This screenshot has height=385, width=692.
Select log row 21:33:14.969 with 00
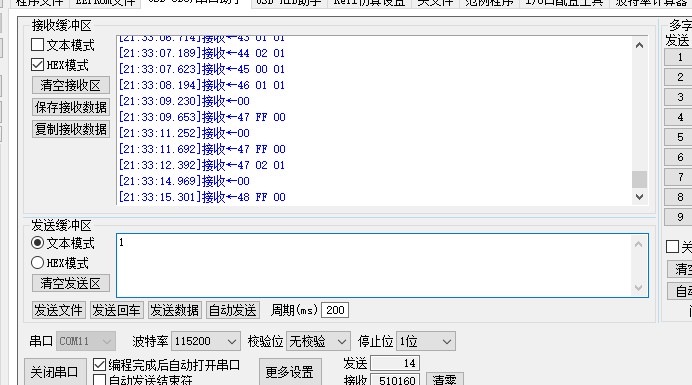(184, 181)
